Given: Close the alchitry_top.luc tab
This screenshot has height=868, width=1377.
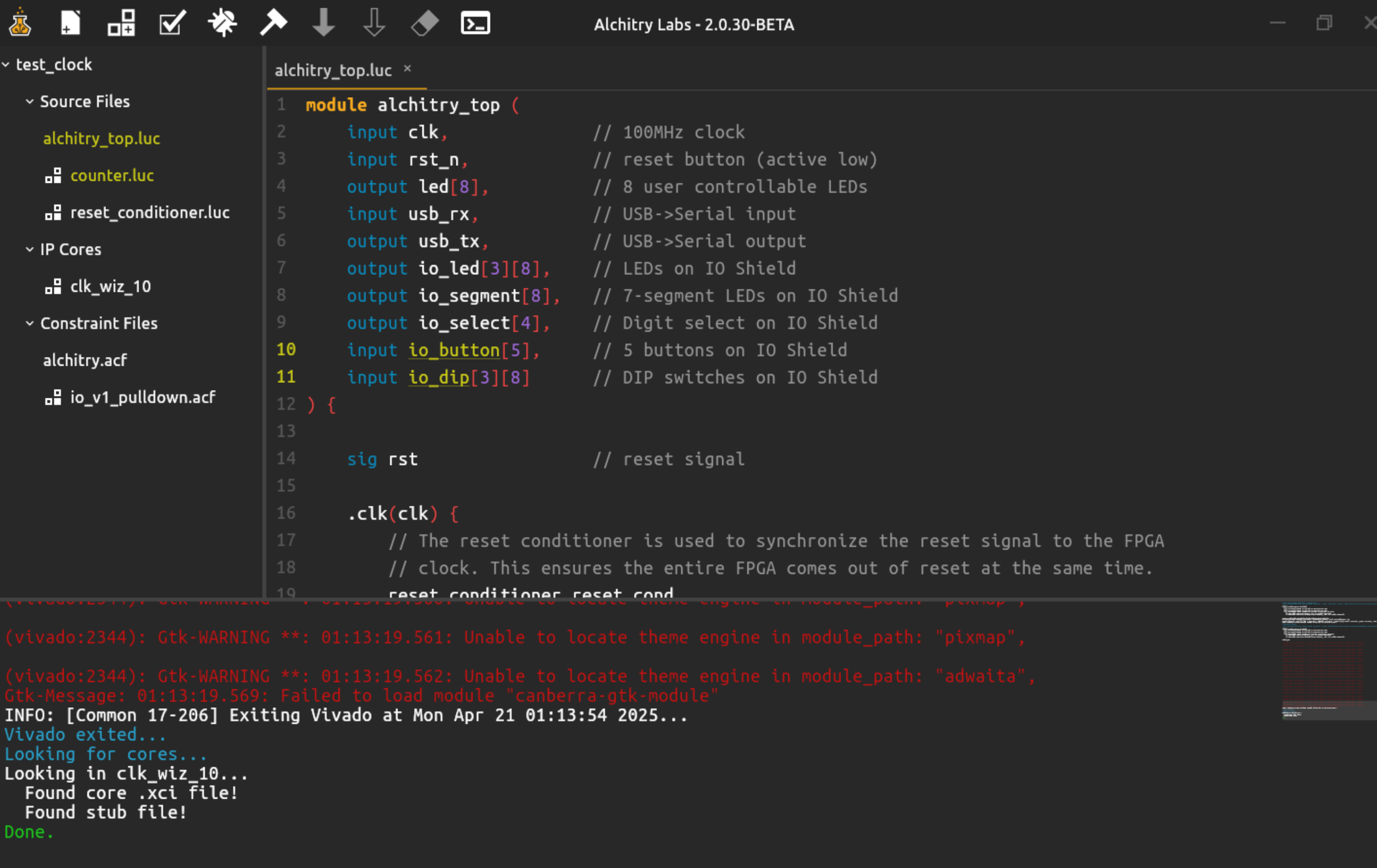Looking at the screenshot, I should (407, 69).
